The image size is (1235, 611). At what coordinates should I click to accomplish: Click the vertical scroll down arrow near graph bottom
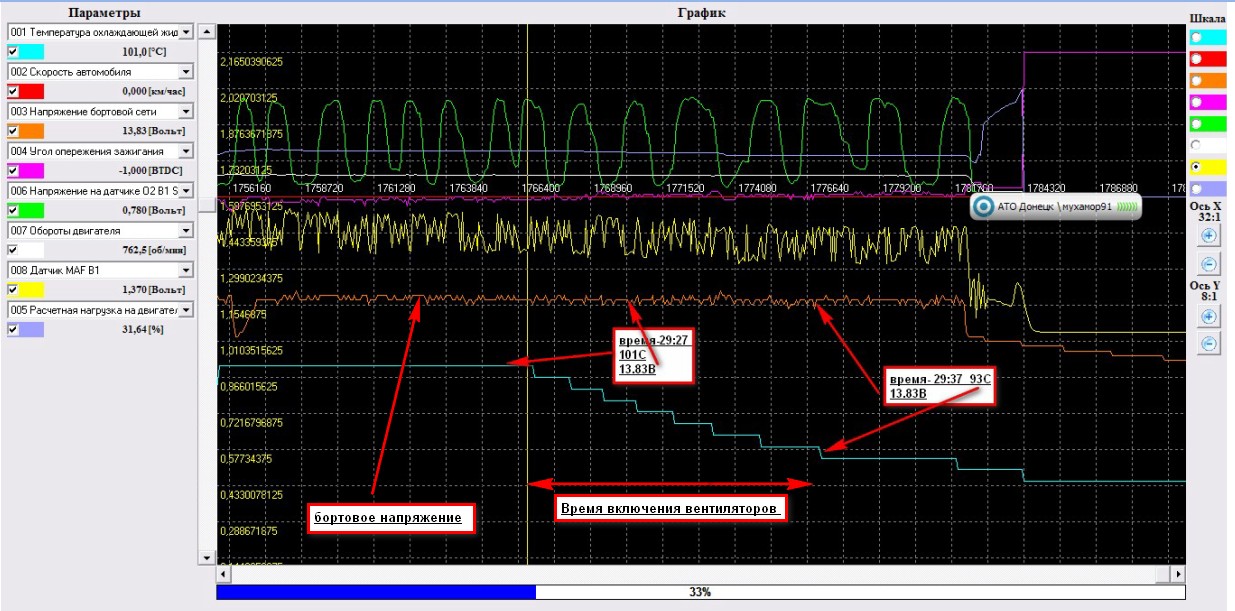[206, 557]
